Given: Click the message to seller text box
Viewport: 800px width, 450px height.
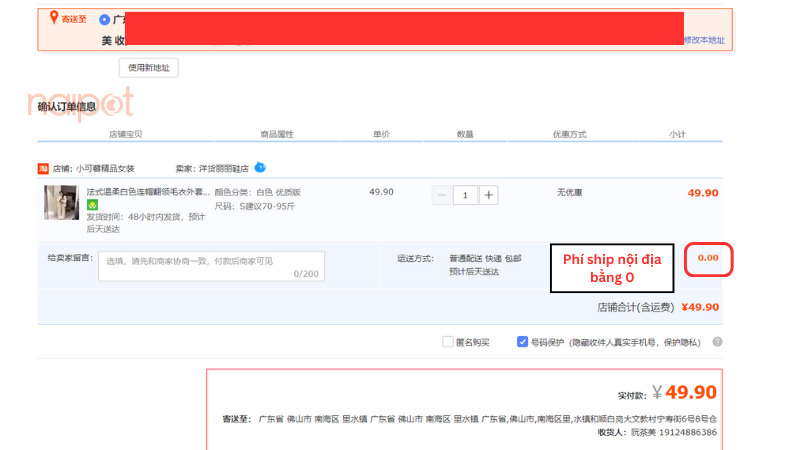Looking at the screenshot, I should pyautogui.click(x=210, y=266).
